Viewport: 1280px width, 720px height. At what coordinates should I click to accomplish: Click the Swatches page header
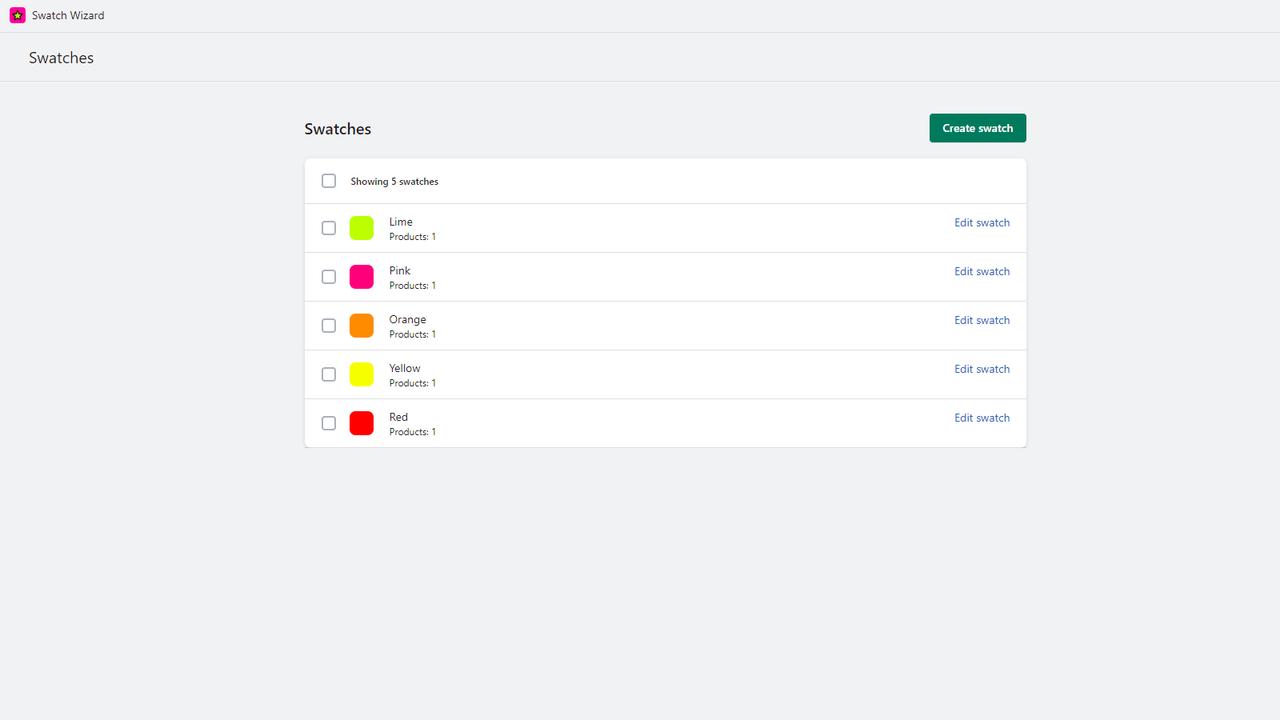(x=61, y=58)
